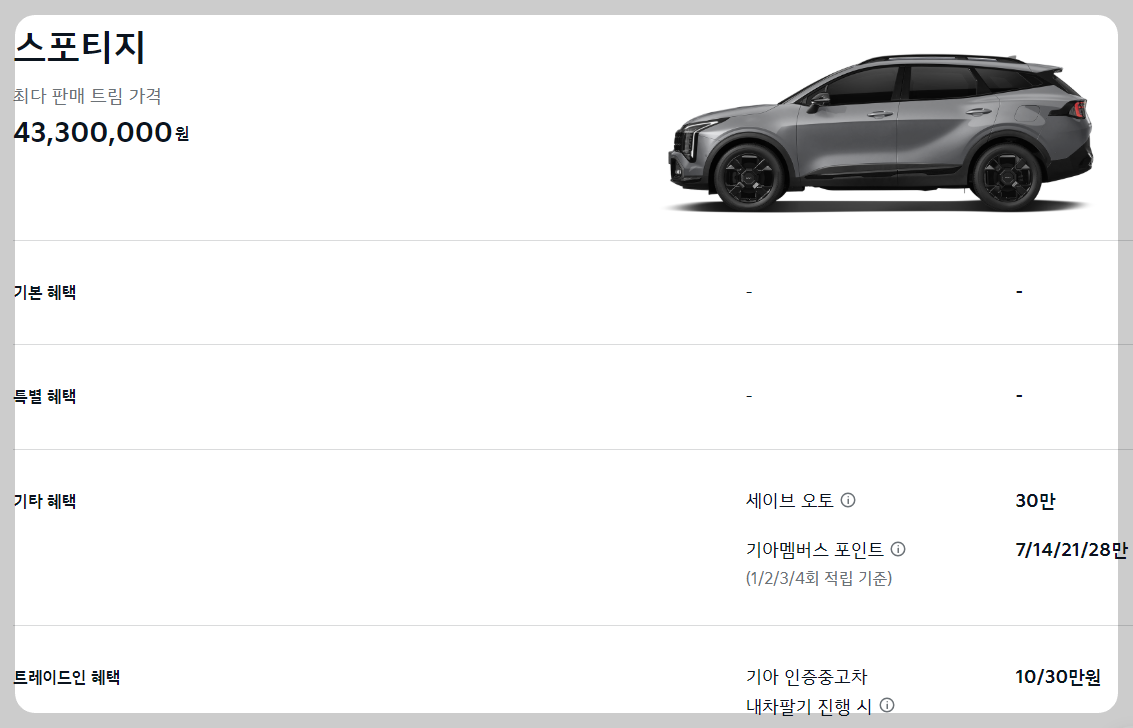Click the 최다 판매 트림 가격 label
This screenshot has height=728, width=1133.
click(87, 95)
